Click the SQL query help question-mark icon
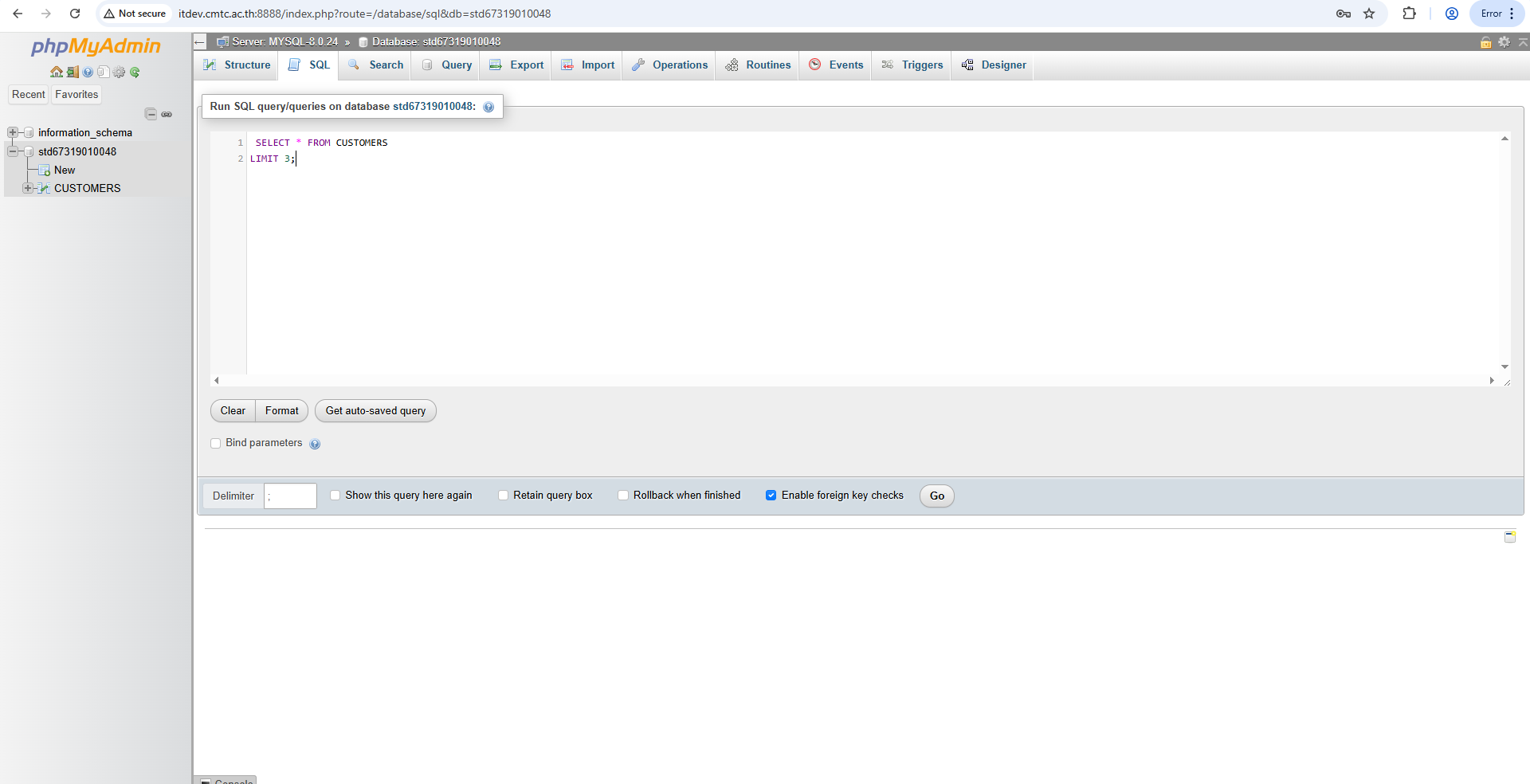Screen dimensions: 1530x784 (x=488, y=107)
